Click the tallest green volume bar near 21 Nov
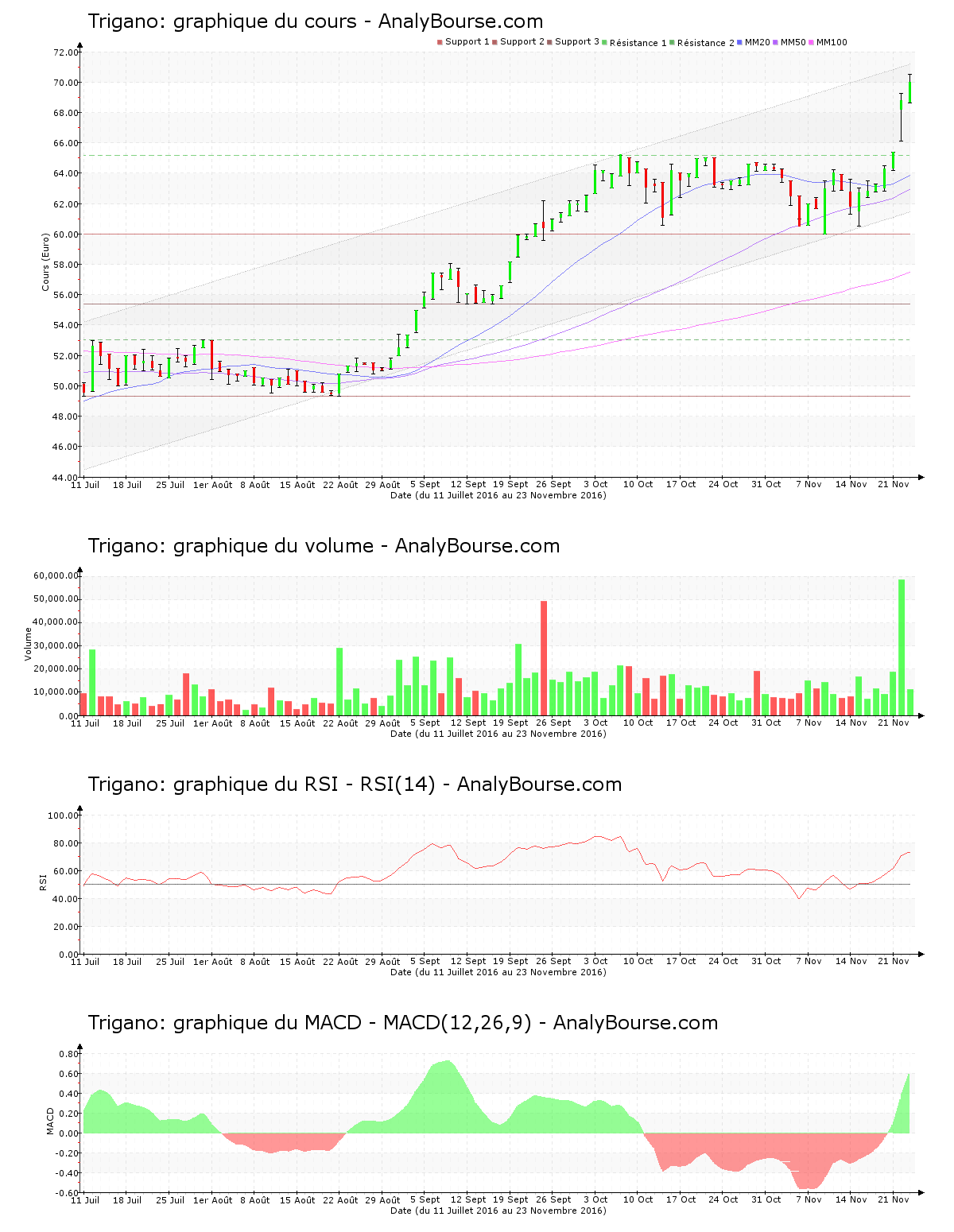Screen dimensions: 954x1232 (x=902, y=648)
